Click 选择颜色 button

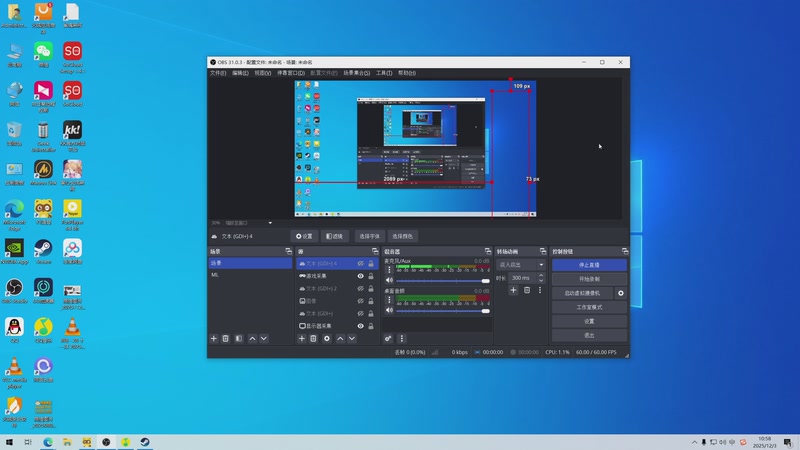coord(403,236)
